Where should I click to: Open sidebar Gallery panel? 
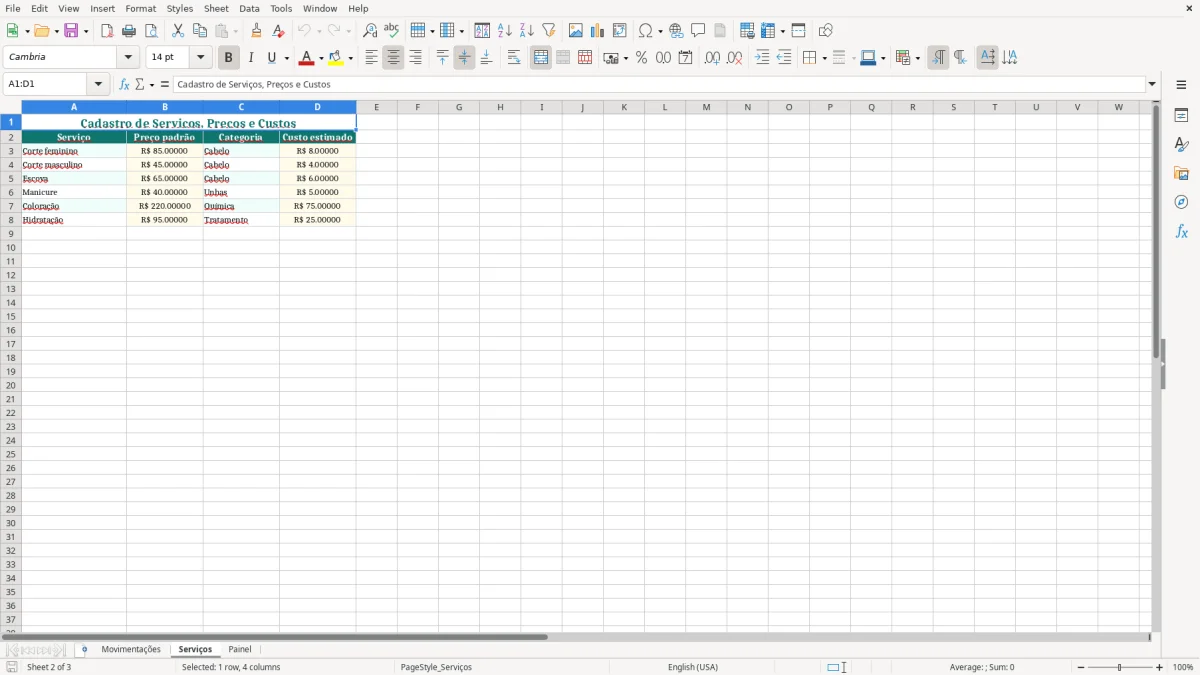pyautogui.click(x=1181, y=174)
